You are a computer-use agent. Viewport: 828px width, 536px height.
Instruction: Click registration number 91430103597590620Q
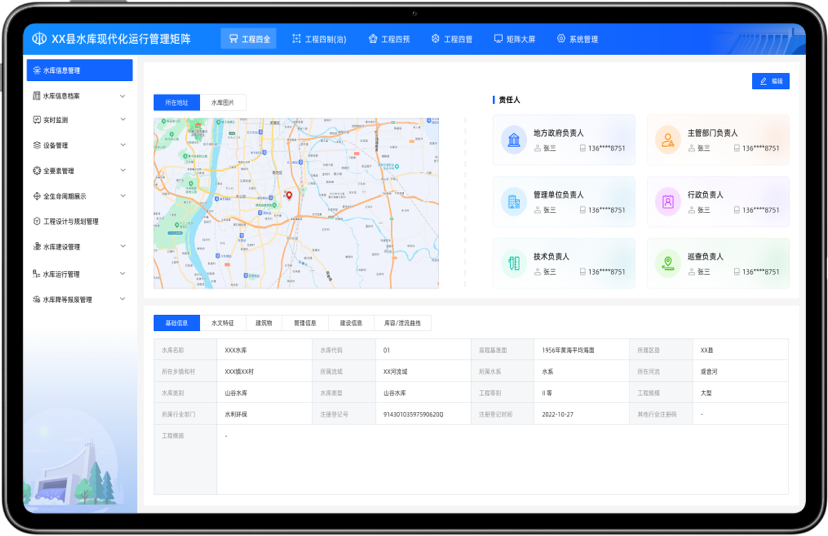[413, 415]
